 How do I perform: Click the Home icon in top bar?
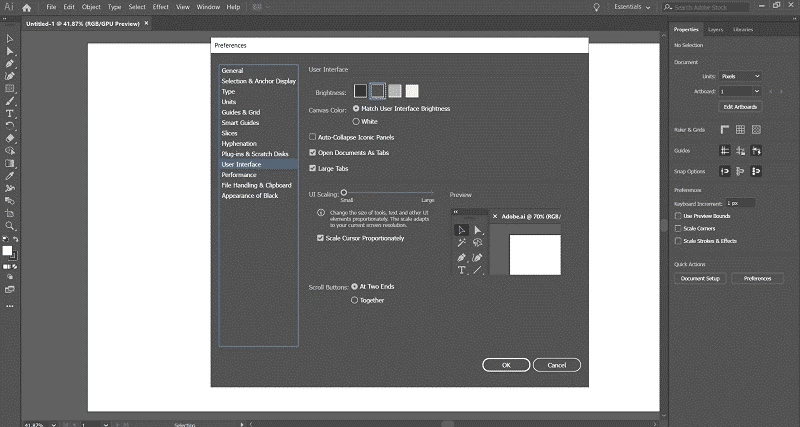click(28, 8)
